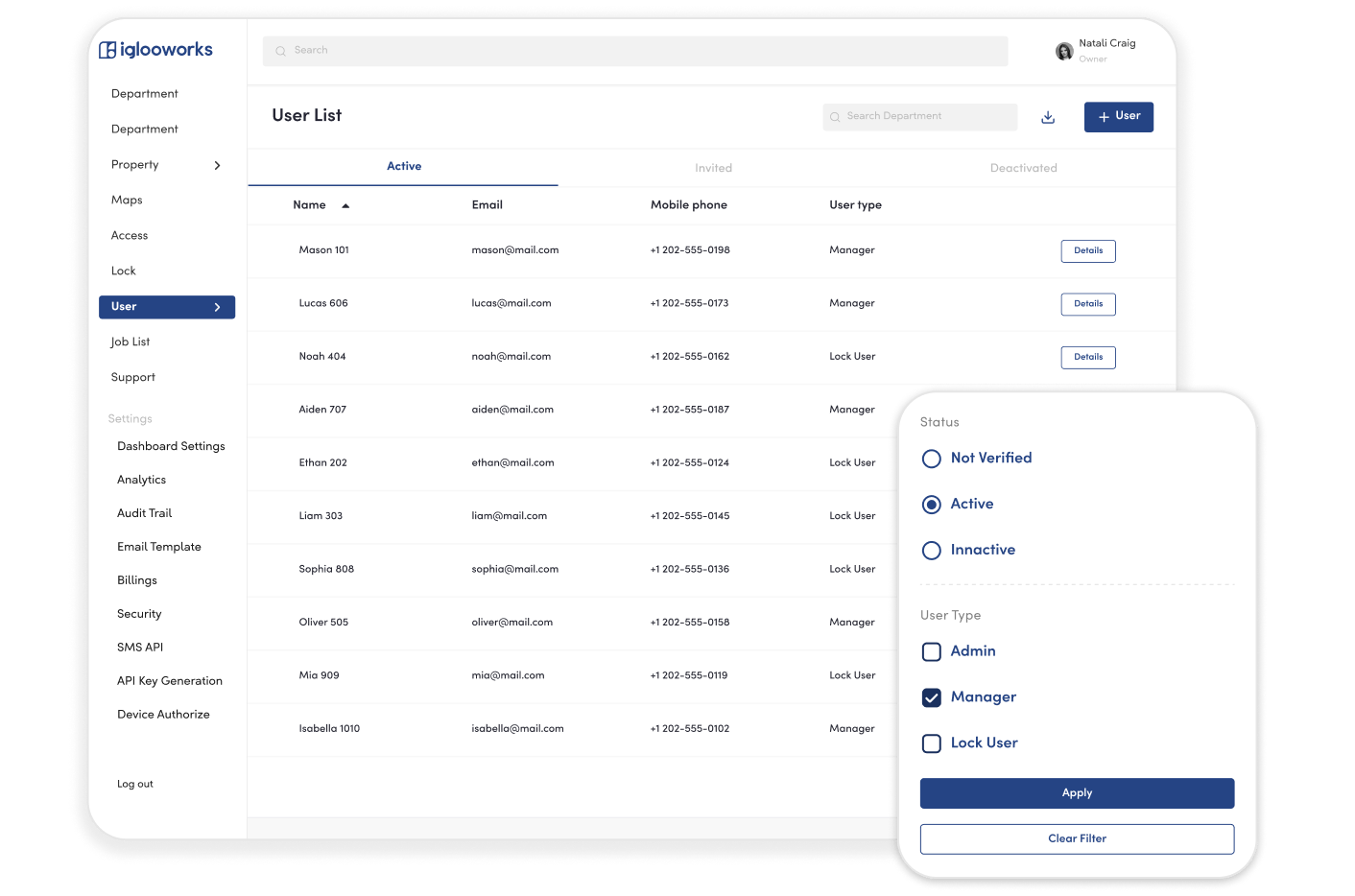Check the Lock User filter option
1355x896 pixels.
[x=931, y=743]
